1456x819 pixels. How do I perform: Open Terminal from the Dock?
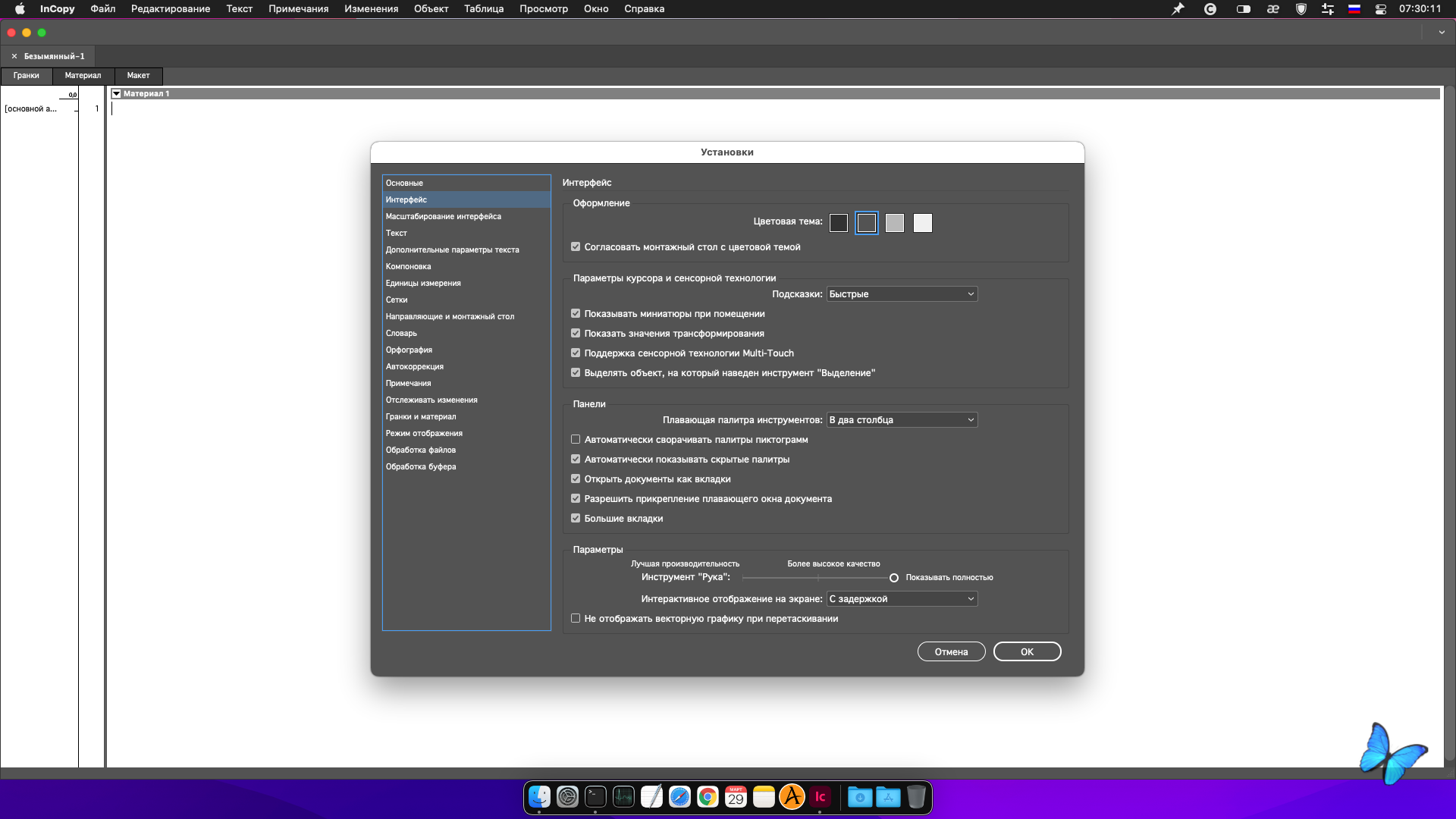(x=595, y=797)
